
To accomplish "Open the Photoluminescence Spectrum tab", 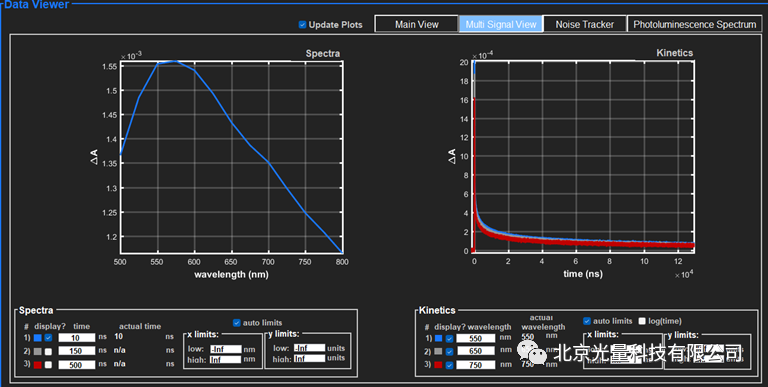I will [x=695, y=24].
